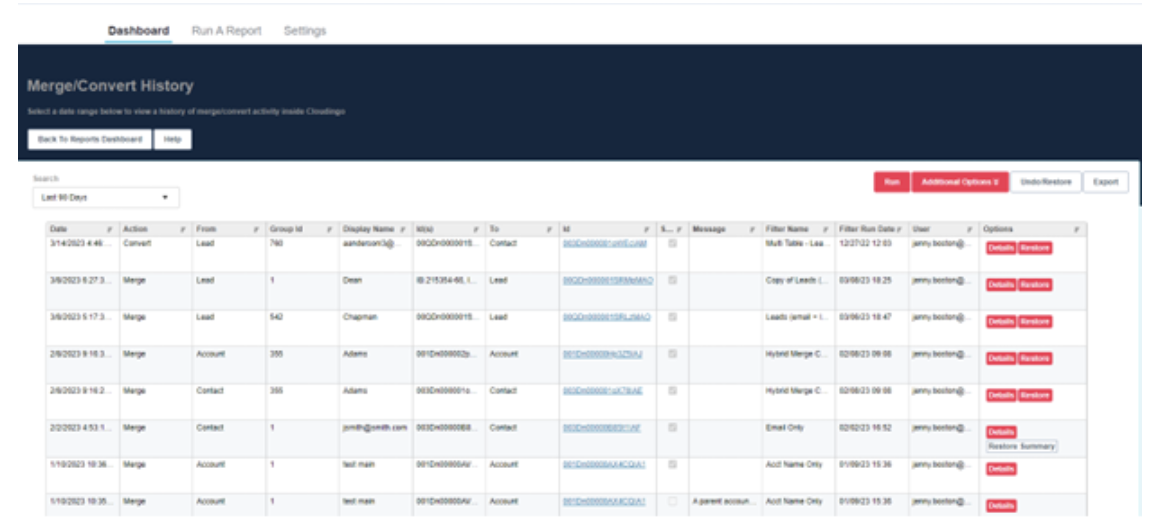1150x524 pixels.
Task: Click the Filter Name column filter icon
Action: (826, 229)
